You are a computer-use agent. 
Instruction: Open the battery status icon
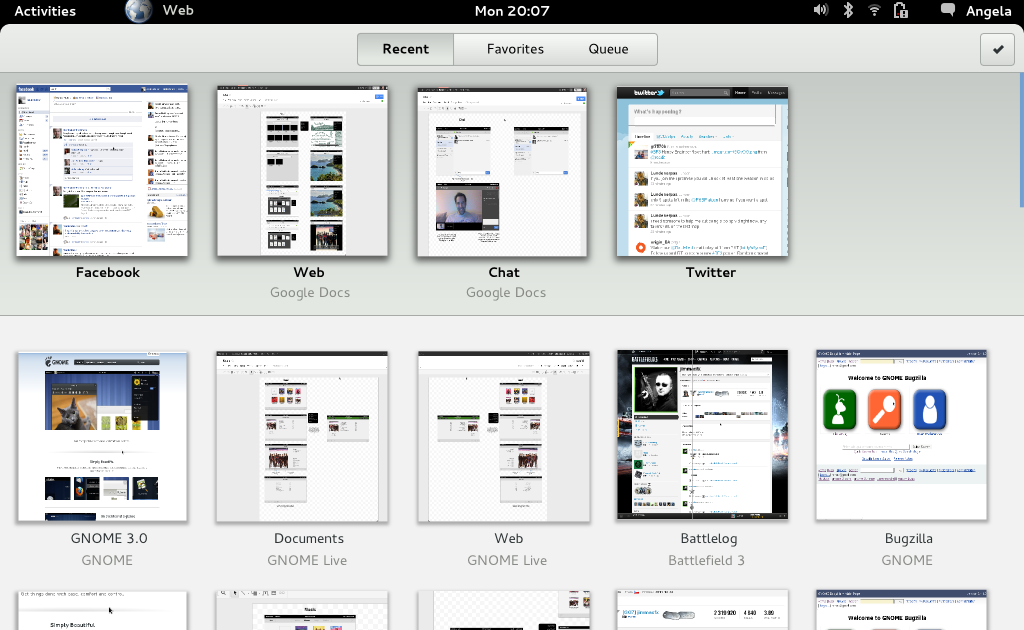point(901,11)
